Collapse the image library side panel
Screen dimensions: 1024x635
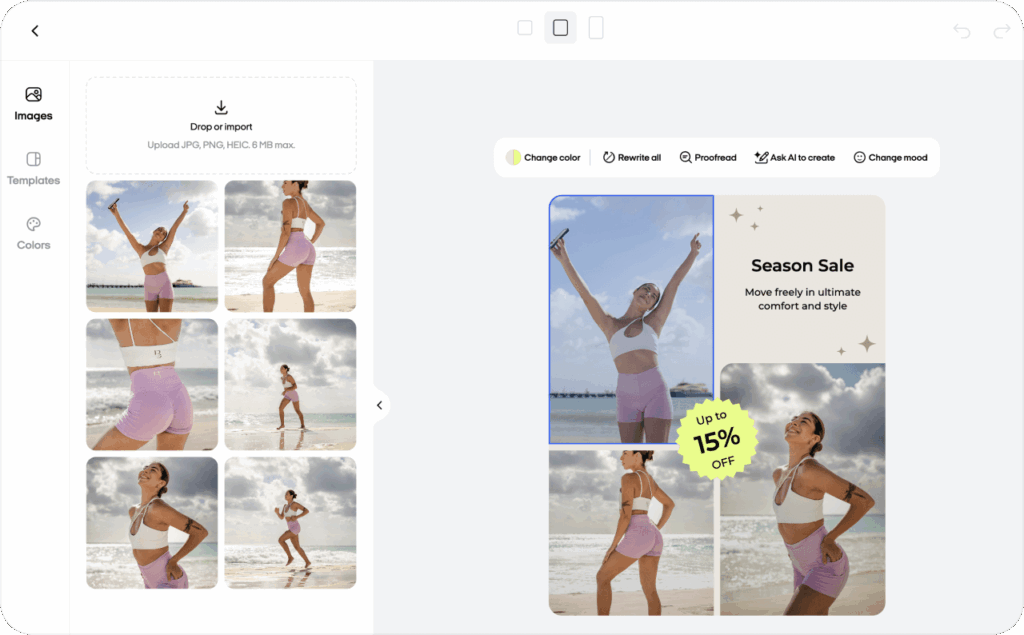click(x=379, y=405)
